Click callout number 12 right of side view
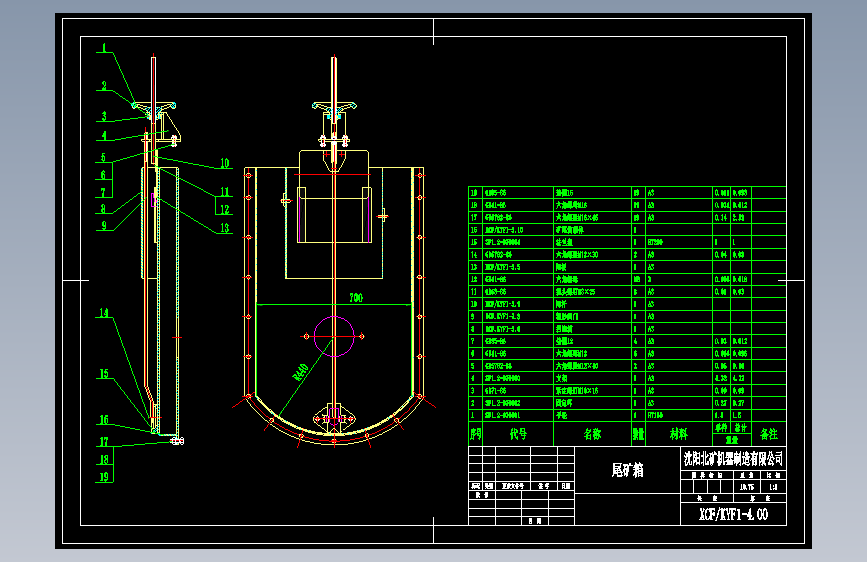This screenshot has width=867, height=562. coord(224,210)
